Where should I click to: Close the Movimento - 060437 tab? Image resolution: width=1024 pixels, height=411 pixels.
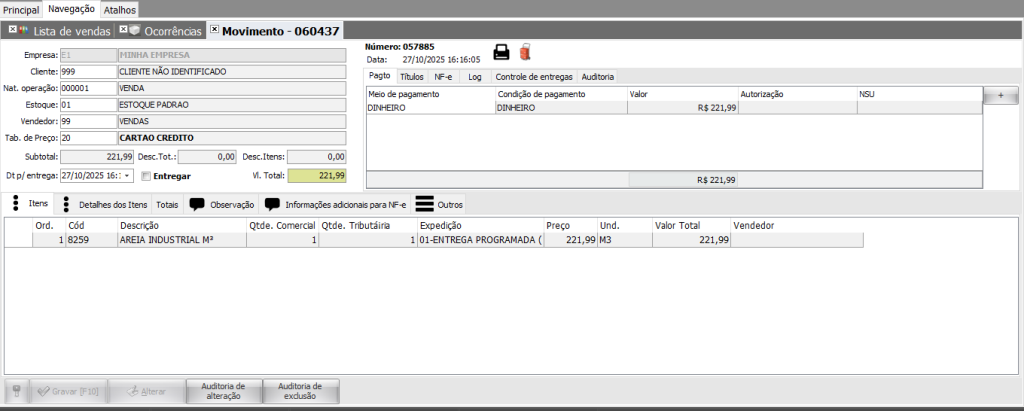click(x=214, y=30)
